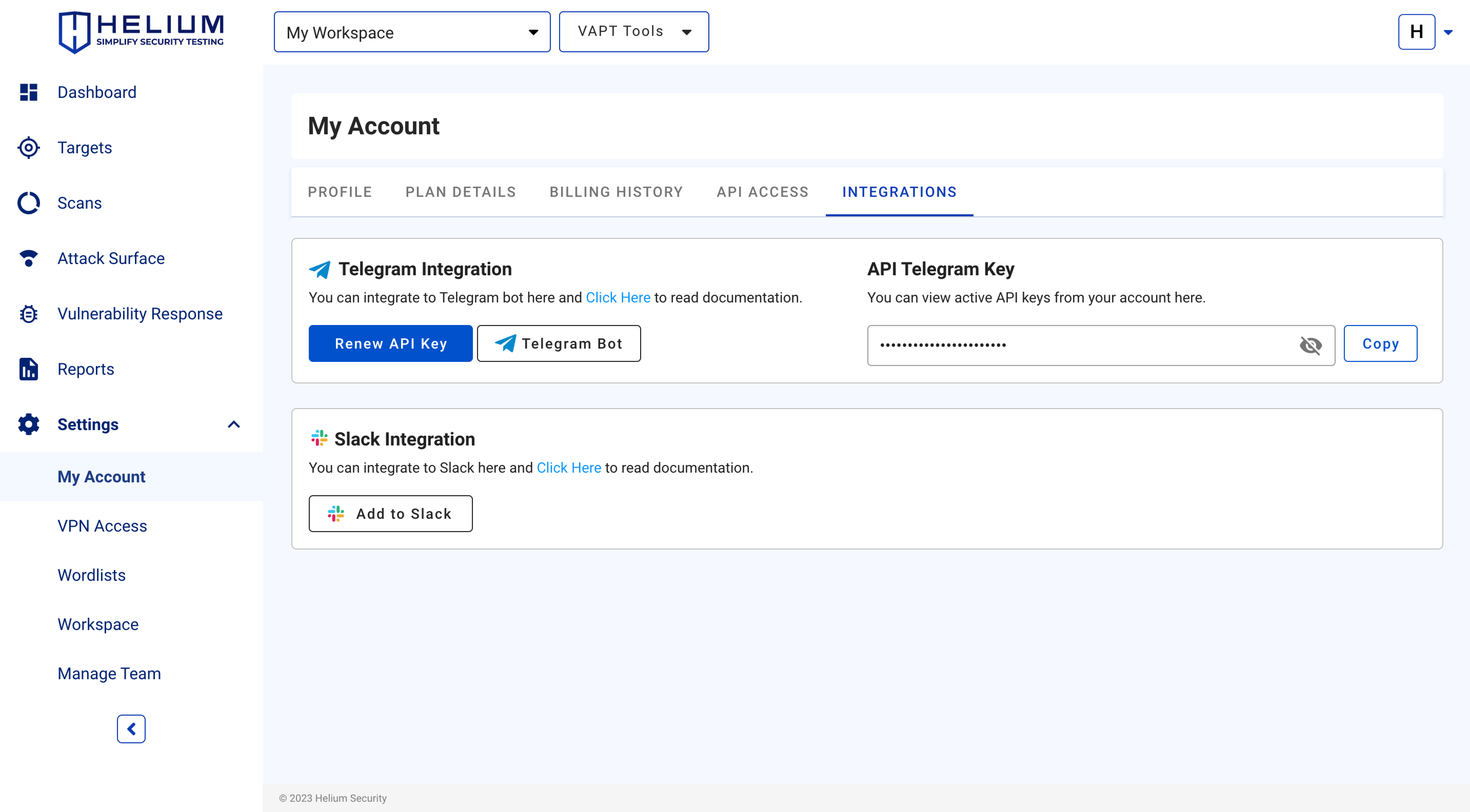The width and height of the screenshot is (1470, 812).
Task: Click the Vulnerability Response bug icon
Action: pyautogui.click(x=28, y=314)
